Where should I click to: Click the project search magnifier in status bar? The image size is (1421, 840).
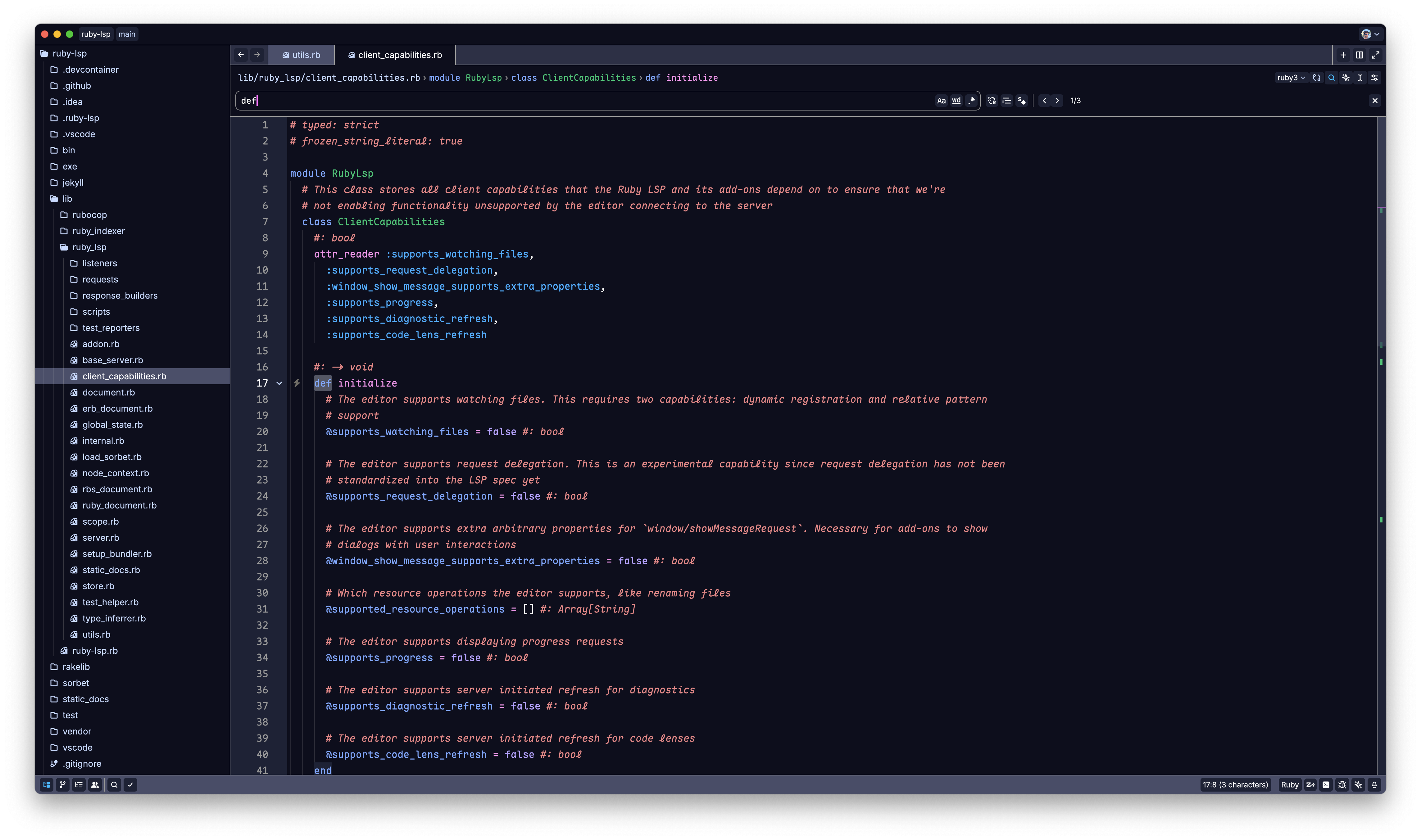[x=114, y=784]
